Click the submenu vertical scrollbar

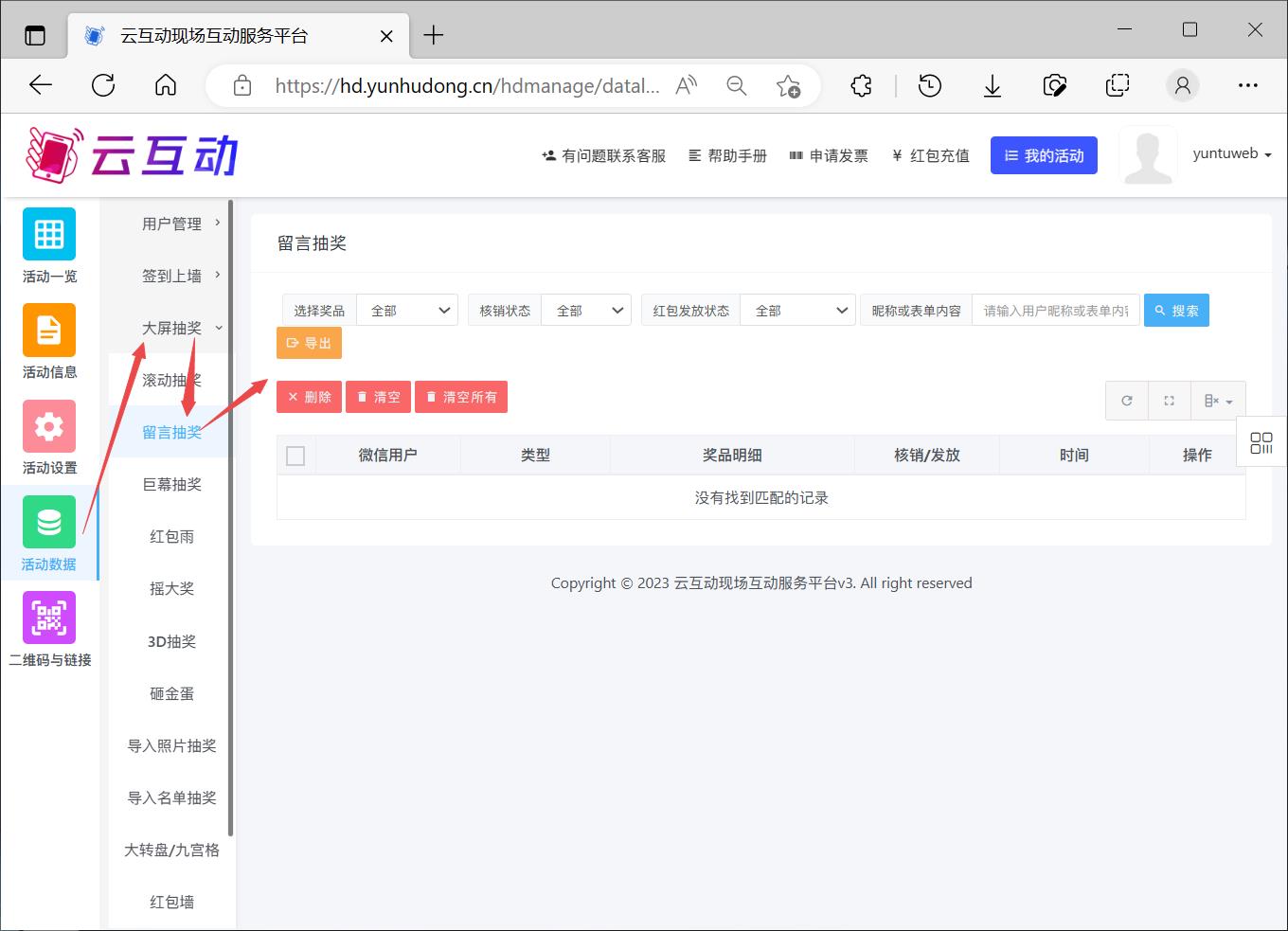[231, 518]
